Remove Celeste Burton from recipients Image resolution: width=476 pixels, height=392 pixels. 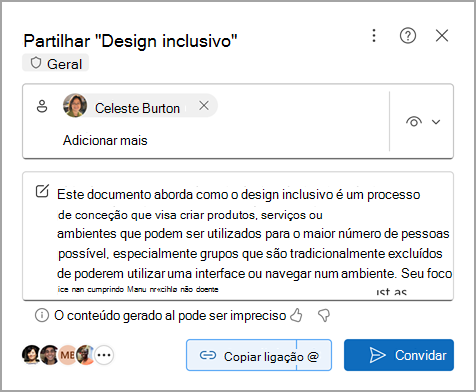pyautogui.click(x=204, y=106)
